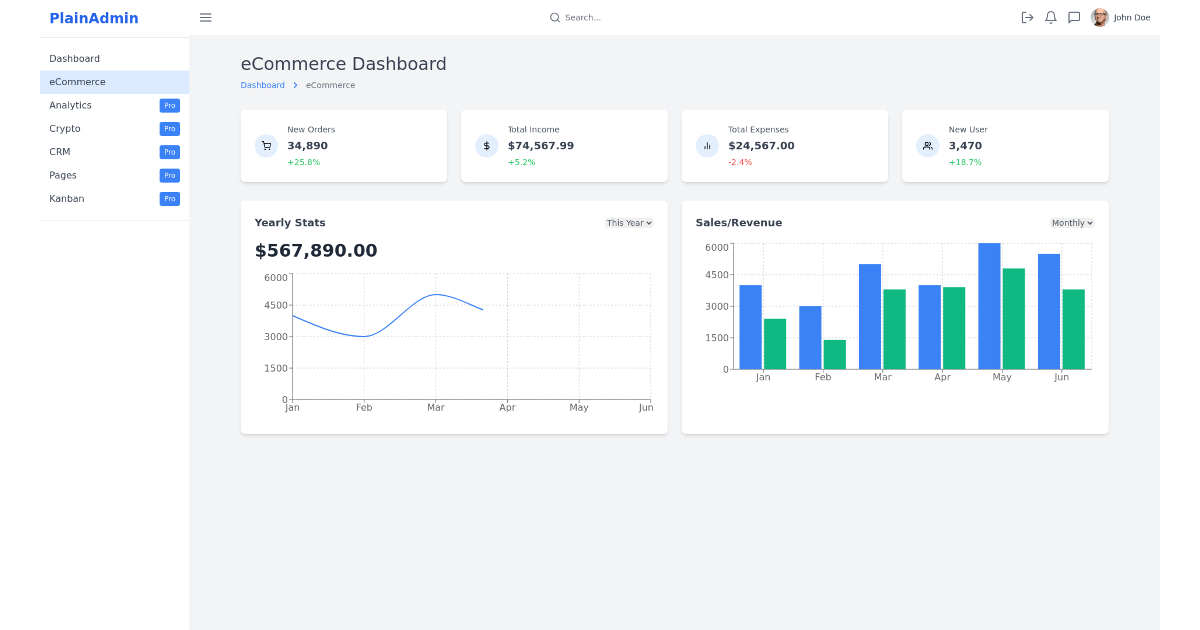Click the Dashboard breadcrumb link
The image size is (1200, 630).
tap(262, 85)
